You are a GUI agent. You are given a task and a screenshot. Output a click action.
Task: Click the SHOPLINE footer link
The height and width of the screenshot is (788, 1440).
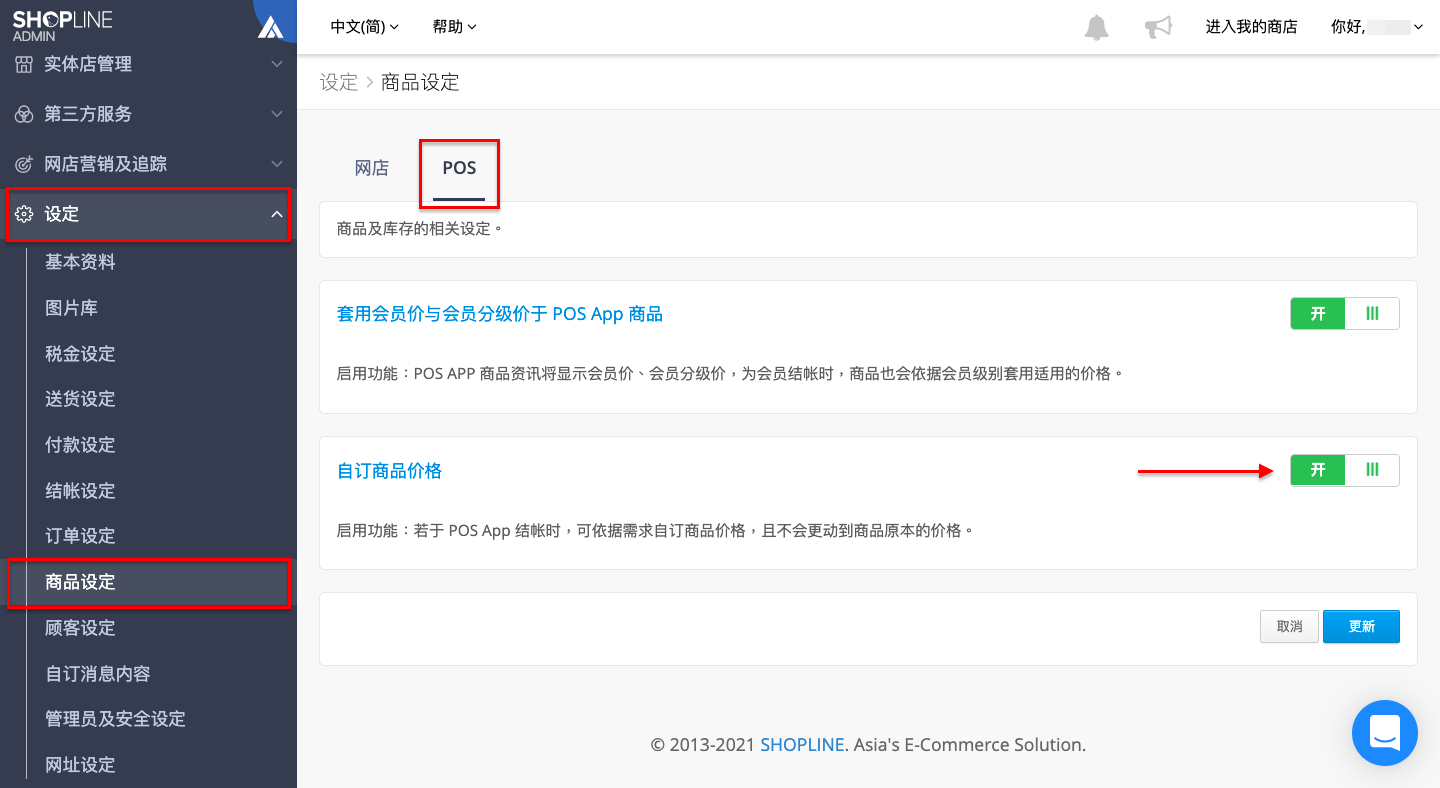803,745
